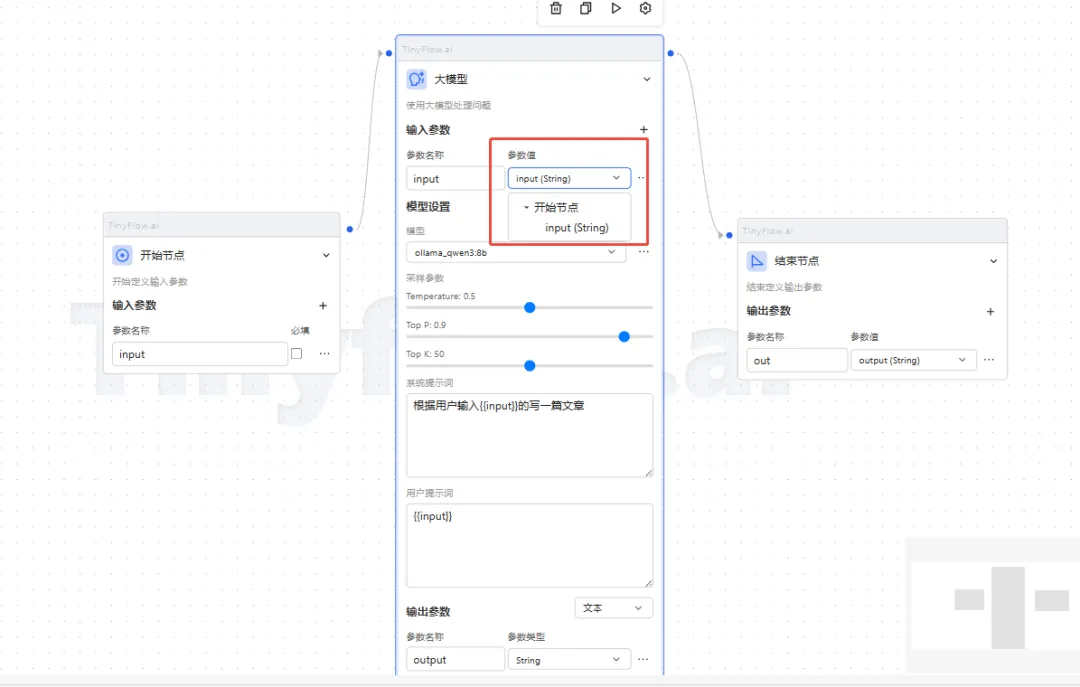1080x687 pixels.
Task: Open the ollama_qwen3:8b model dropdown
Action: tap(516, 253)
